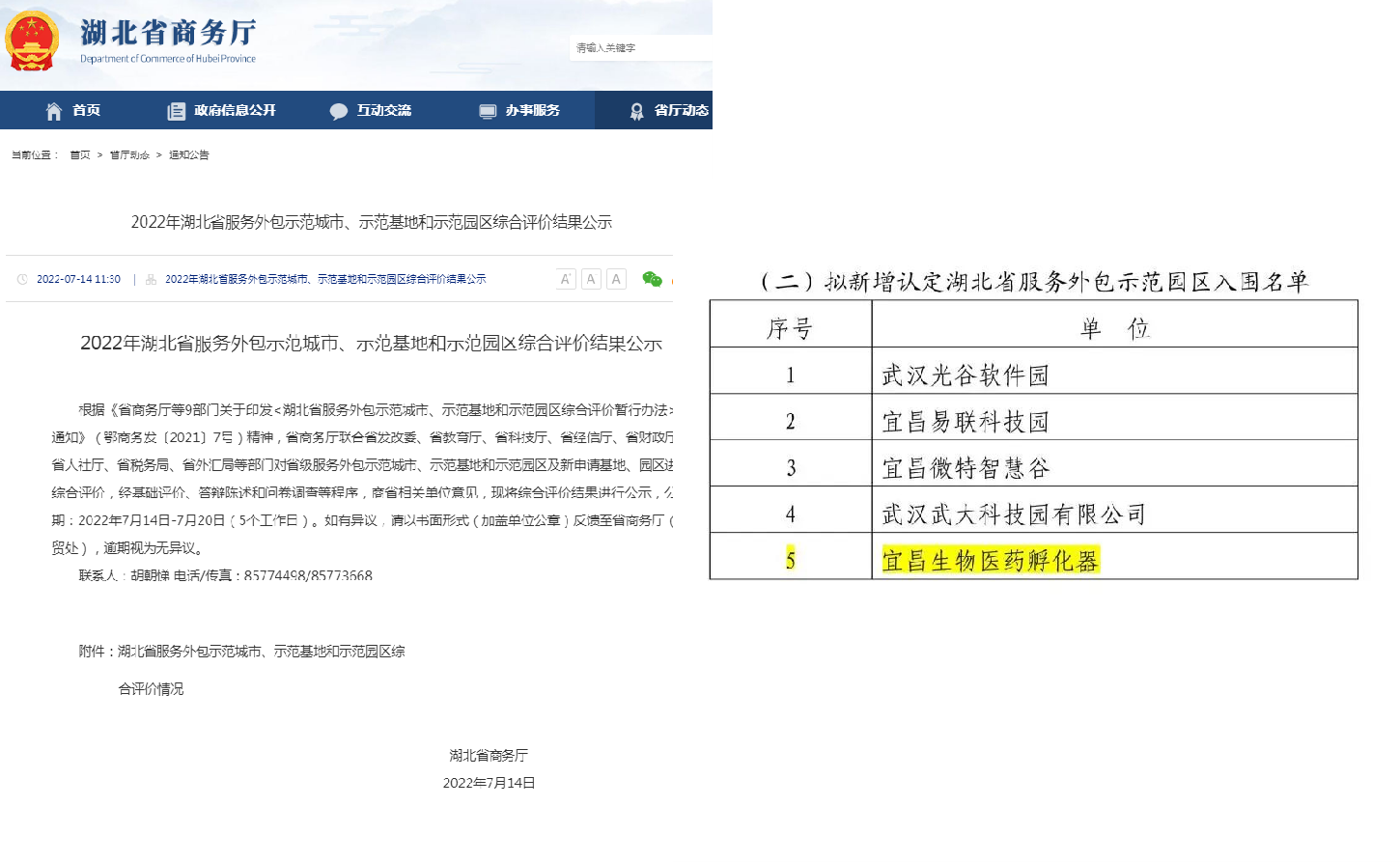Image resolution: width=1400 pixels, height=862 pixels.
Task: Click the publish date 2022-07-14 11:30
Action: point(78,279)
